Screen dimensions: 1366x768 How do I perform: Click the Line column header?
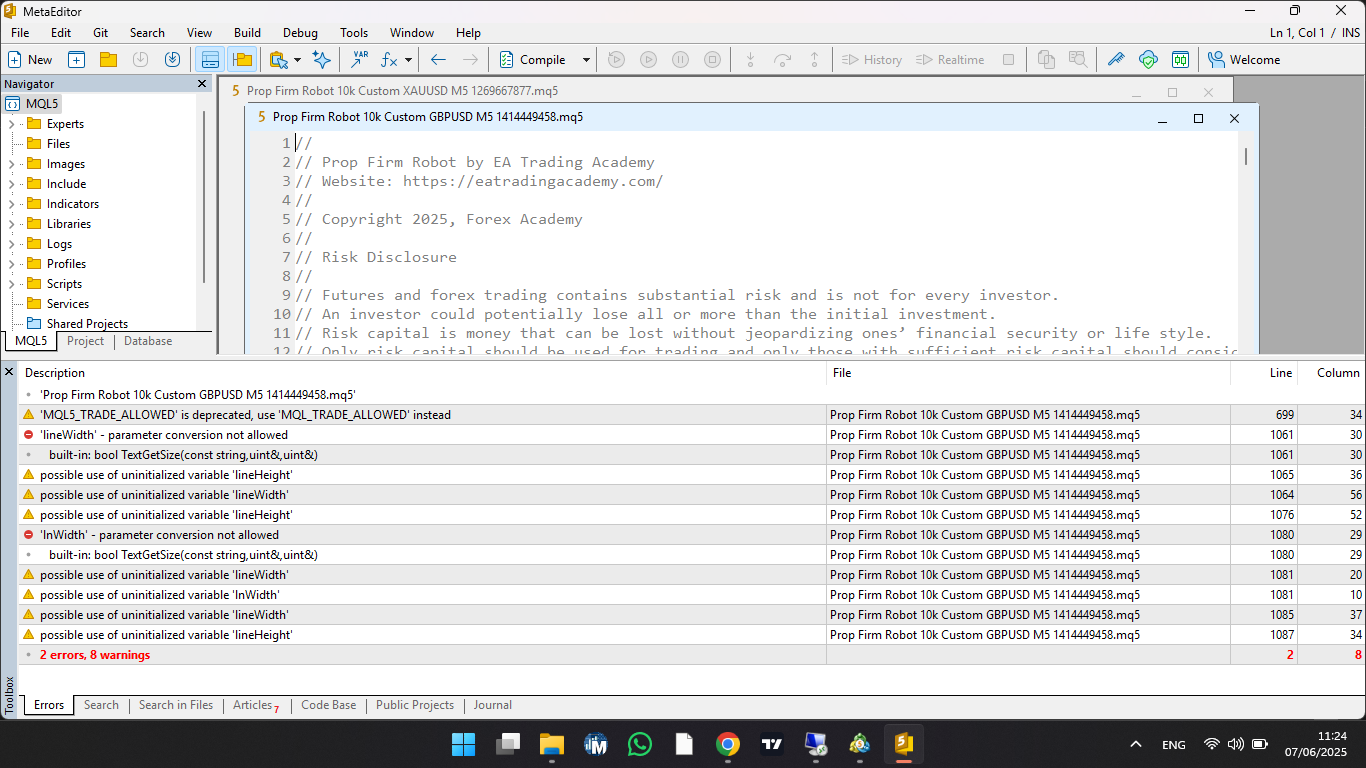point(1264,373)
